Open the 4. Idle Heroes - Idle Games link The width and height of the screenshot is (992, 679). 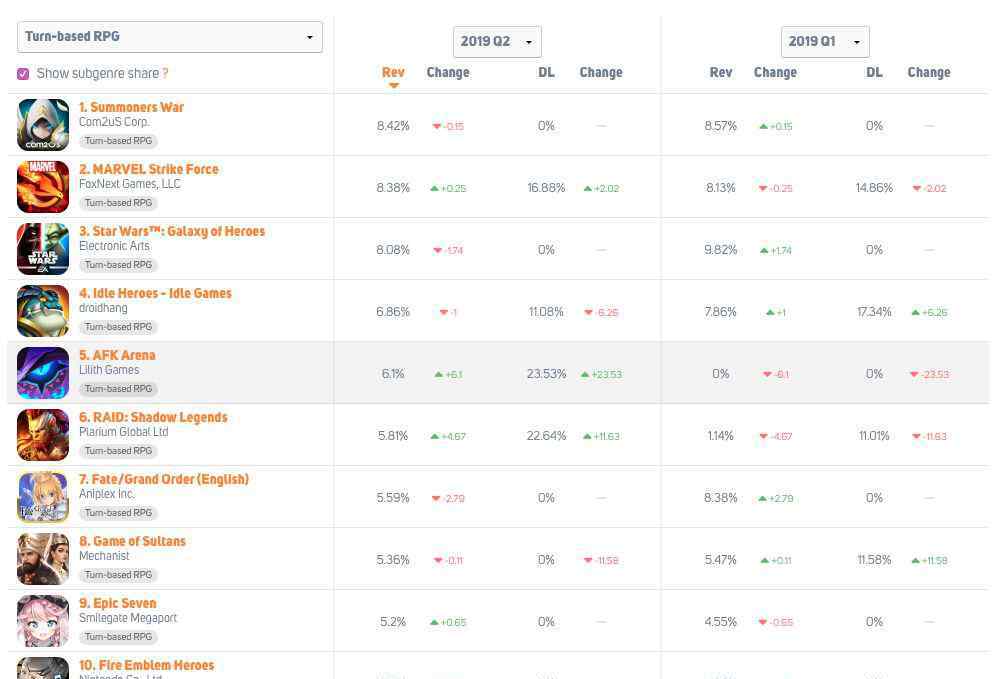pyautogui.click(x=156, y=294)
